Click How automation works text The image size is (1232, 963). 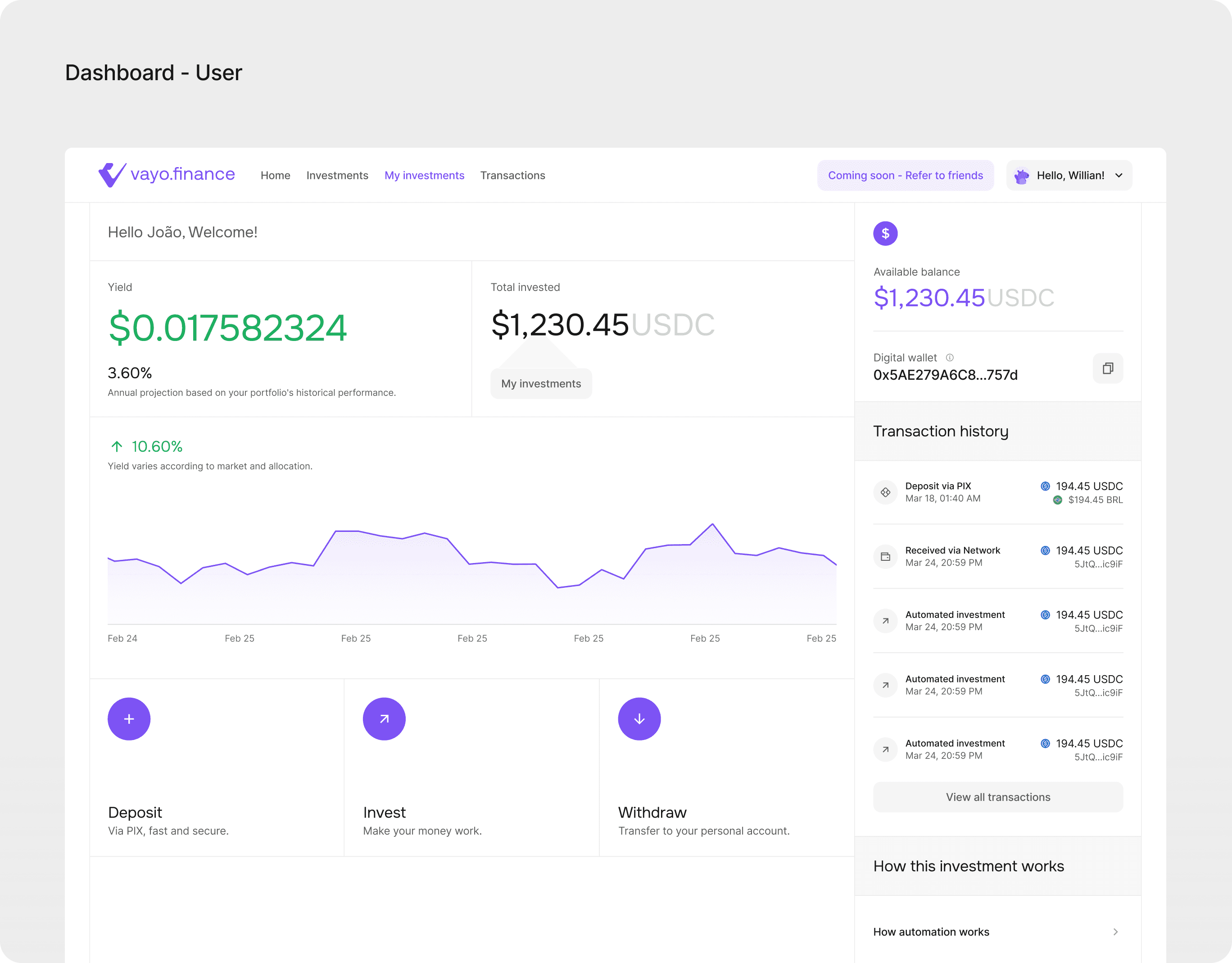click(x=931, y=932)
